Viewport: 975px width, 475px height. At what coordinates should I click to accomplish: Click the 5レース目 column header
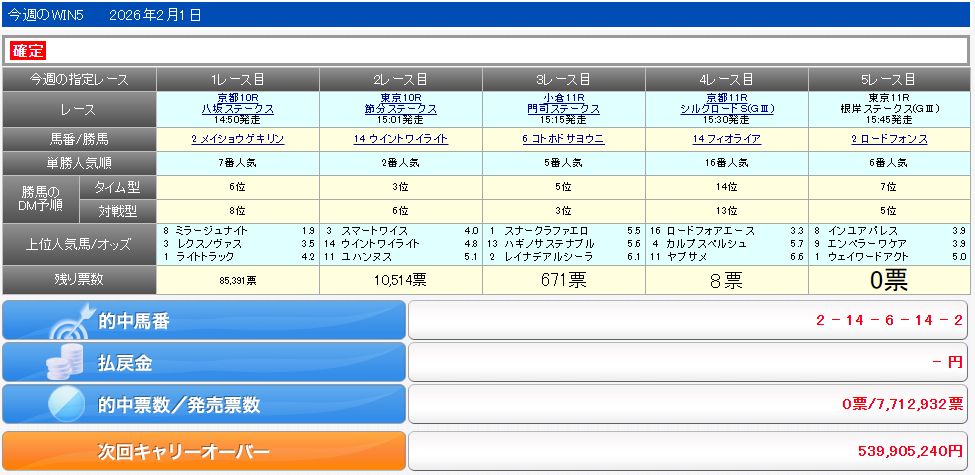[x=889, y=80]
